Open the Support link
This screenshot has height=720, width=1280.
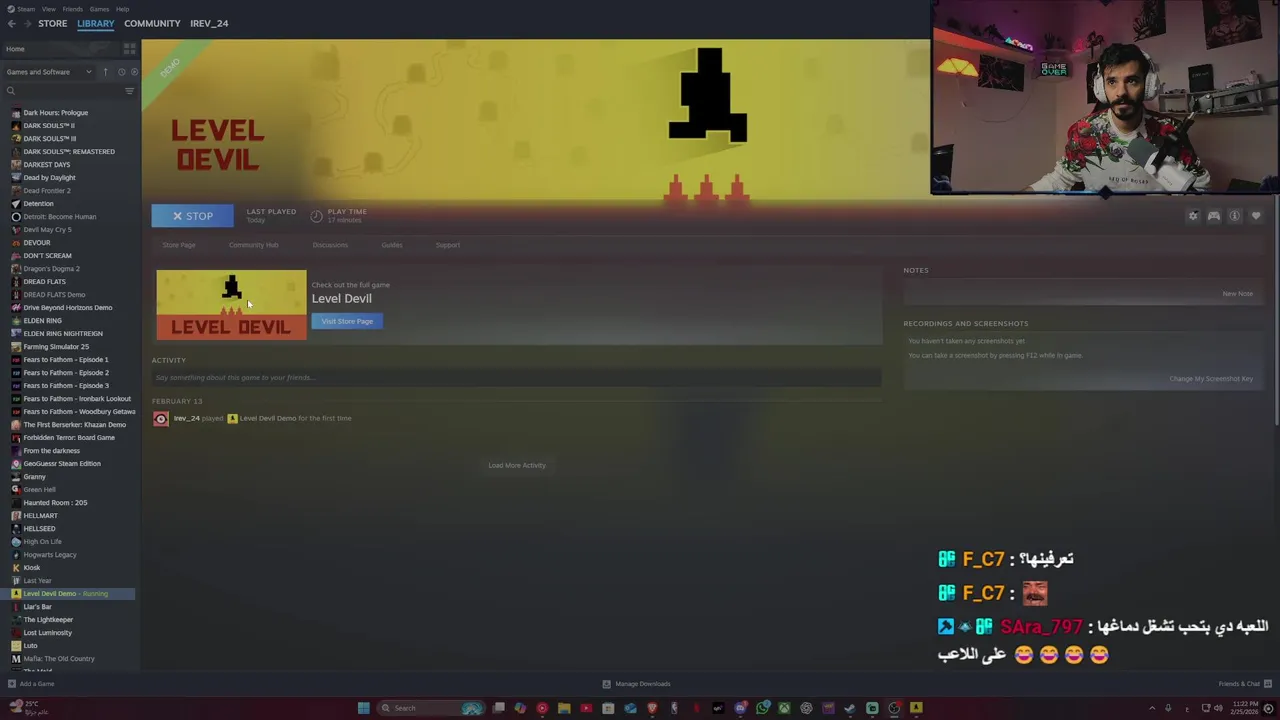coord(447,245)
